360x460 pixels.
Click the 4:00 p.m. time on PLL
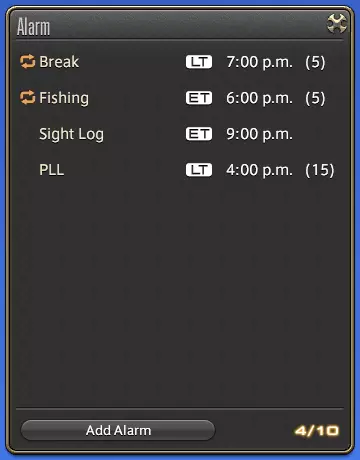pos(259,170)
